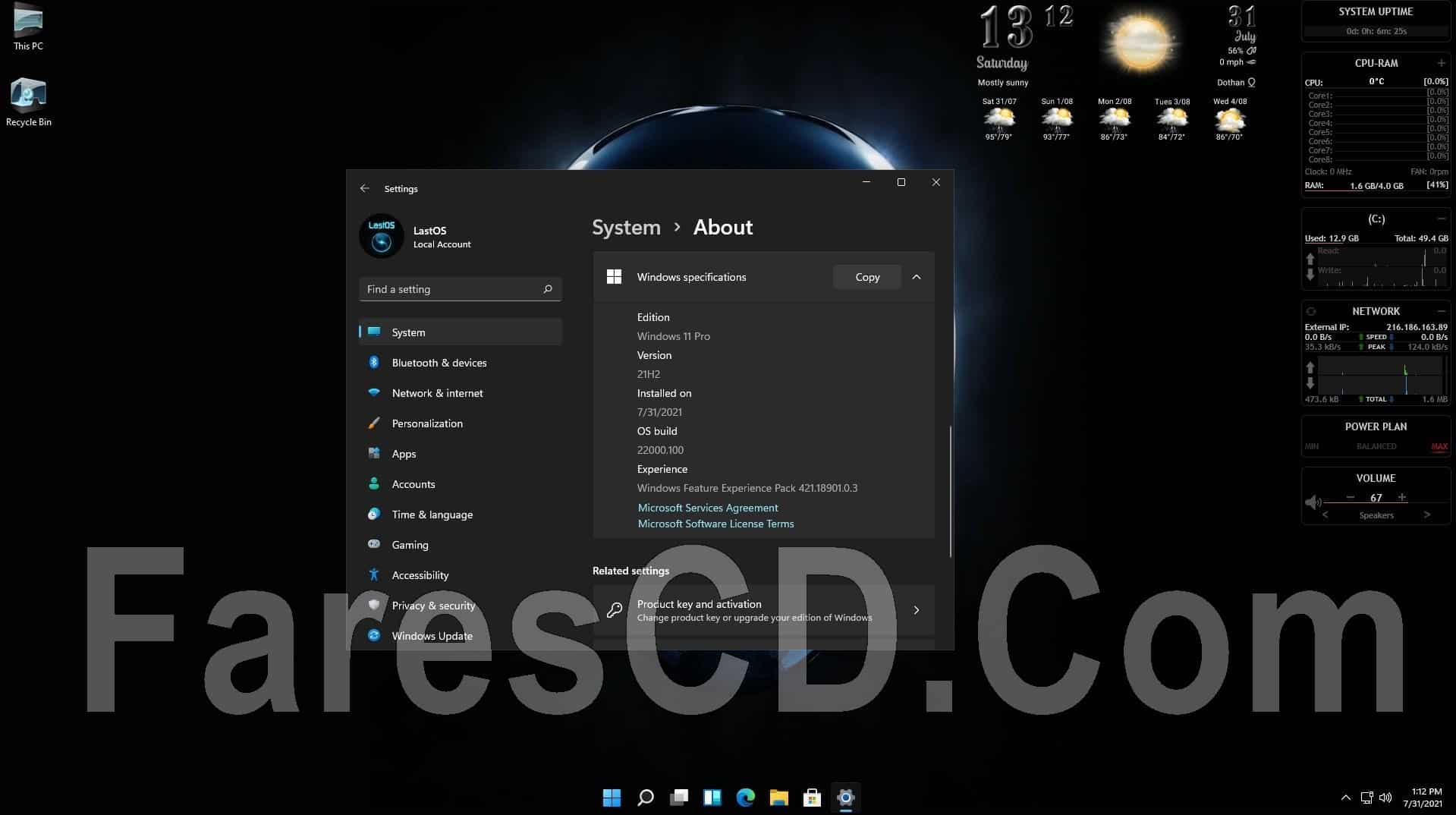Viewport: 1456px width, 815px height.
Task: Click the LastOS account avatar
Action: point(381,237)
